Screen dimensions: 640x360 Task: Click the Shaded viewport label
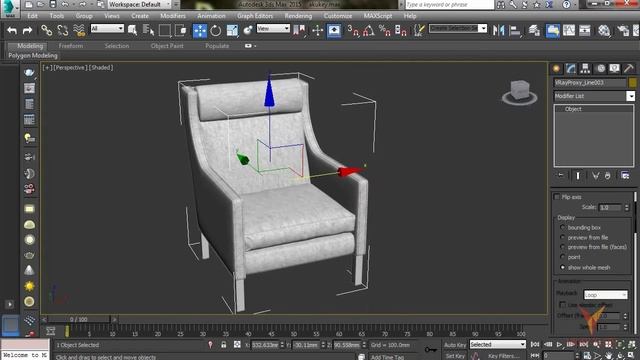coord(101,68)
